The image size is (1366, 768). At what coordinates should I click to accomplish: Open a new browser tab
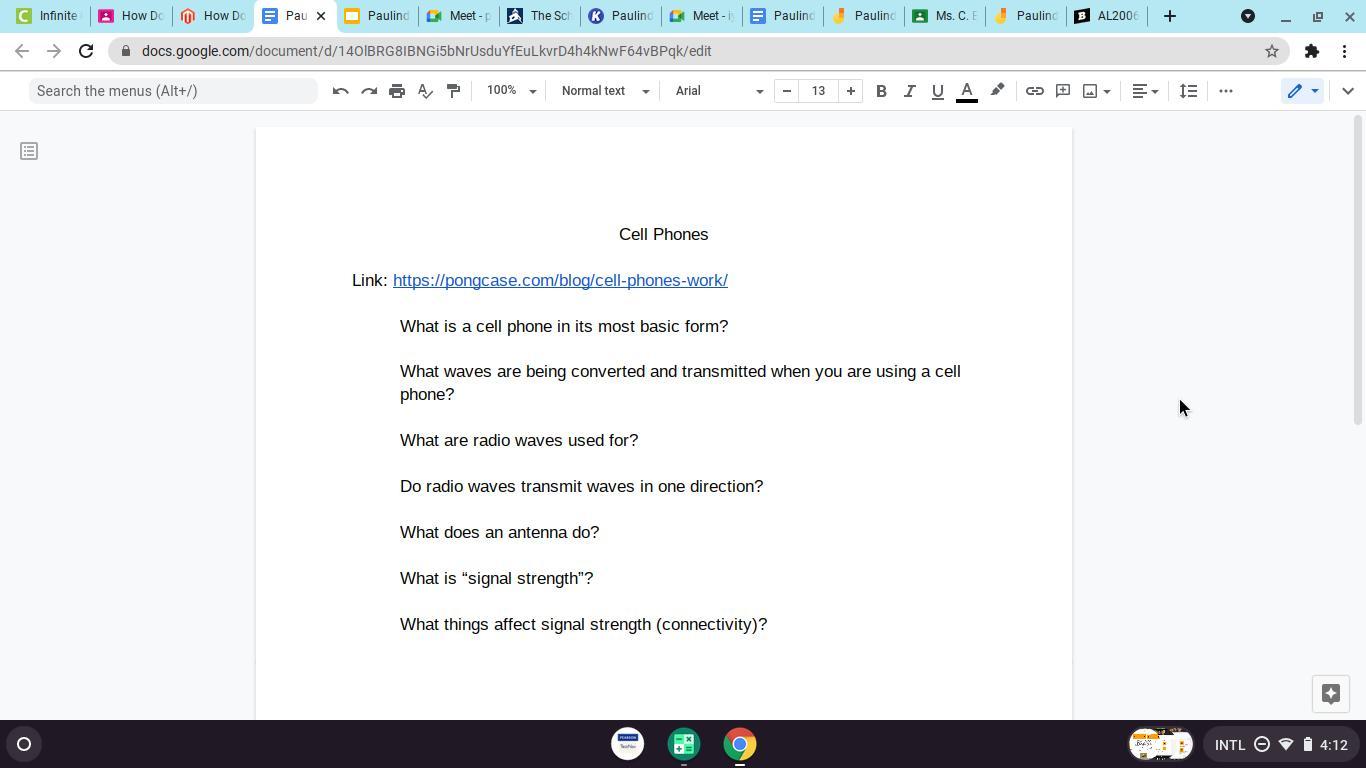pos(1170,16)
